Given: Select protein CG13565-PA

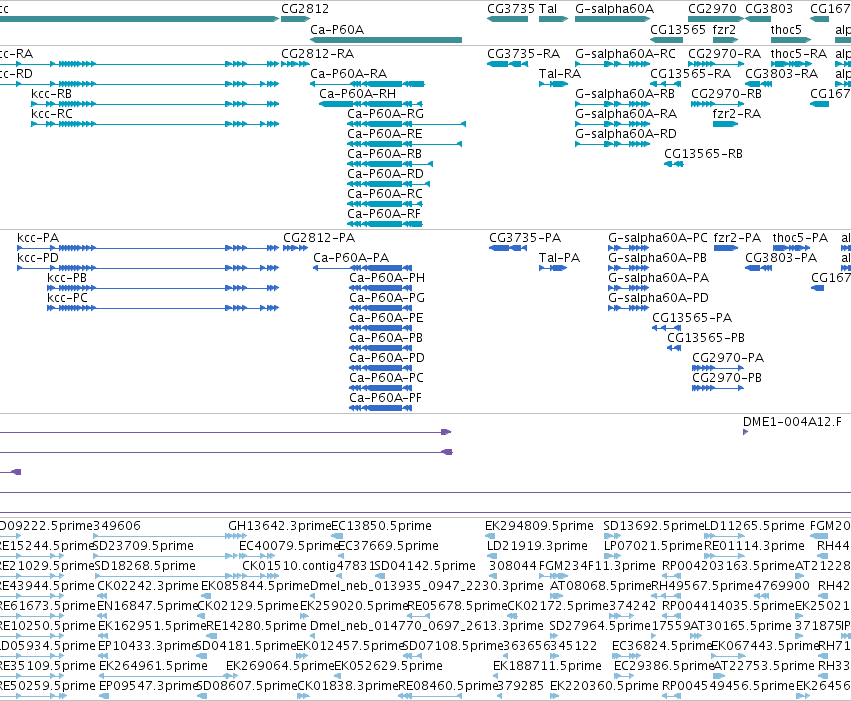Looking at the screenshot, I should point(692,318).
